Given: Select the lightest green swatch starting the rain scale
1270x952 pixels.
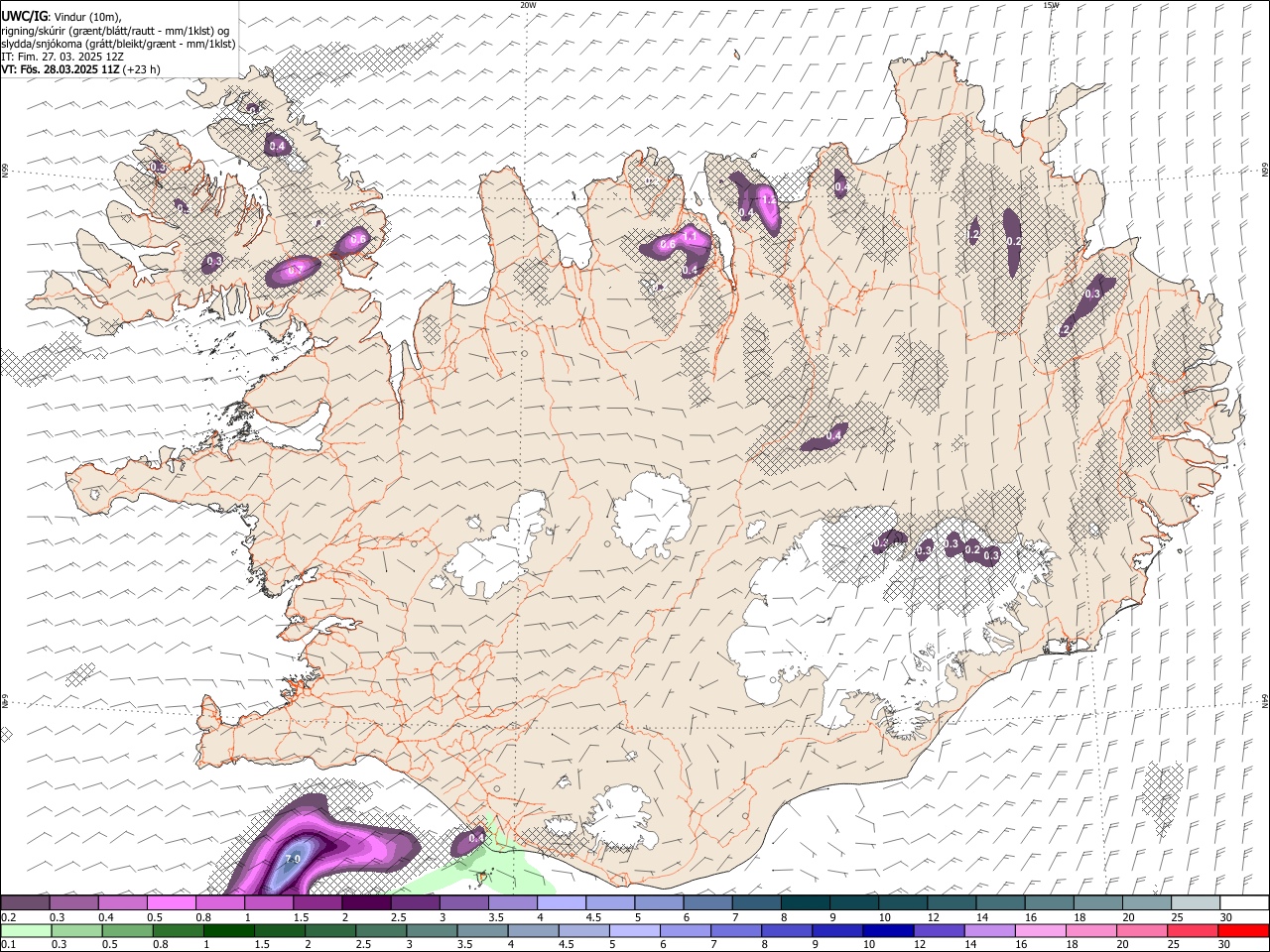Looking at the screenshot, I should point(27,930).
